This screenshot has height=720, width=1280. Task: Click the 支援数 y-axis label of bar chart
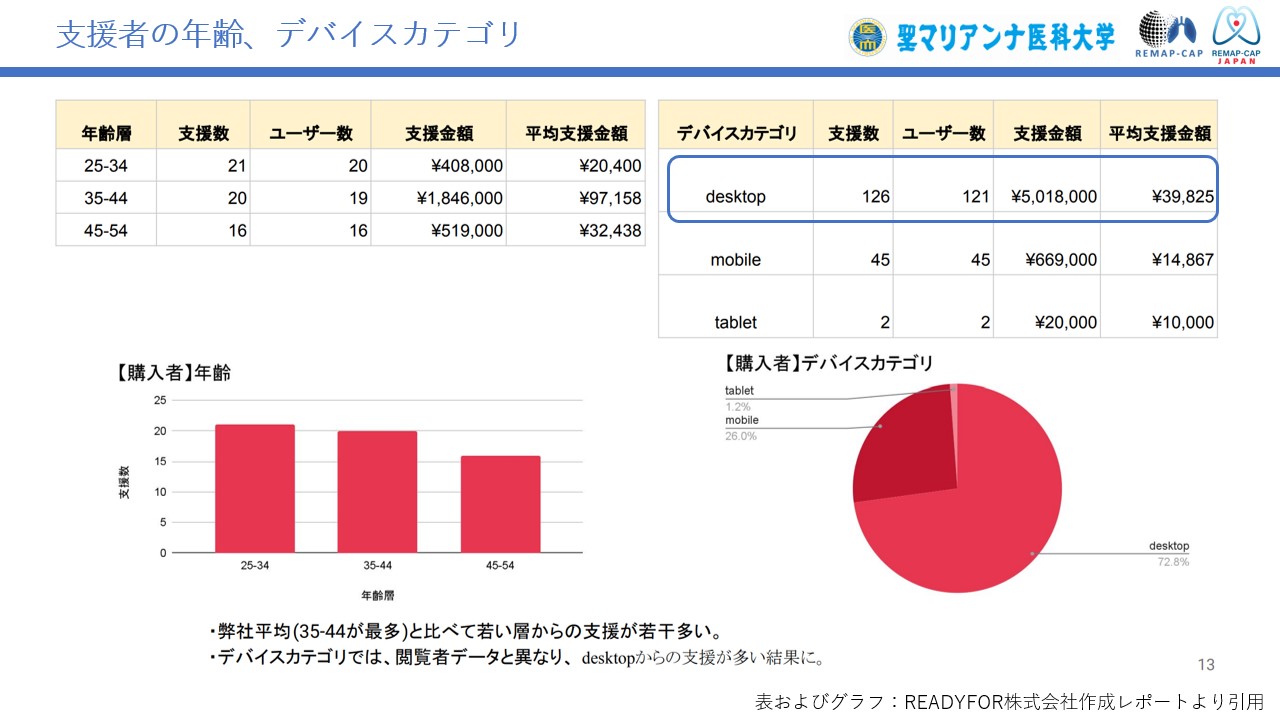point(125,482)
